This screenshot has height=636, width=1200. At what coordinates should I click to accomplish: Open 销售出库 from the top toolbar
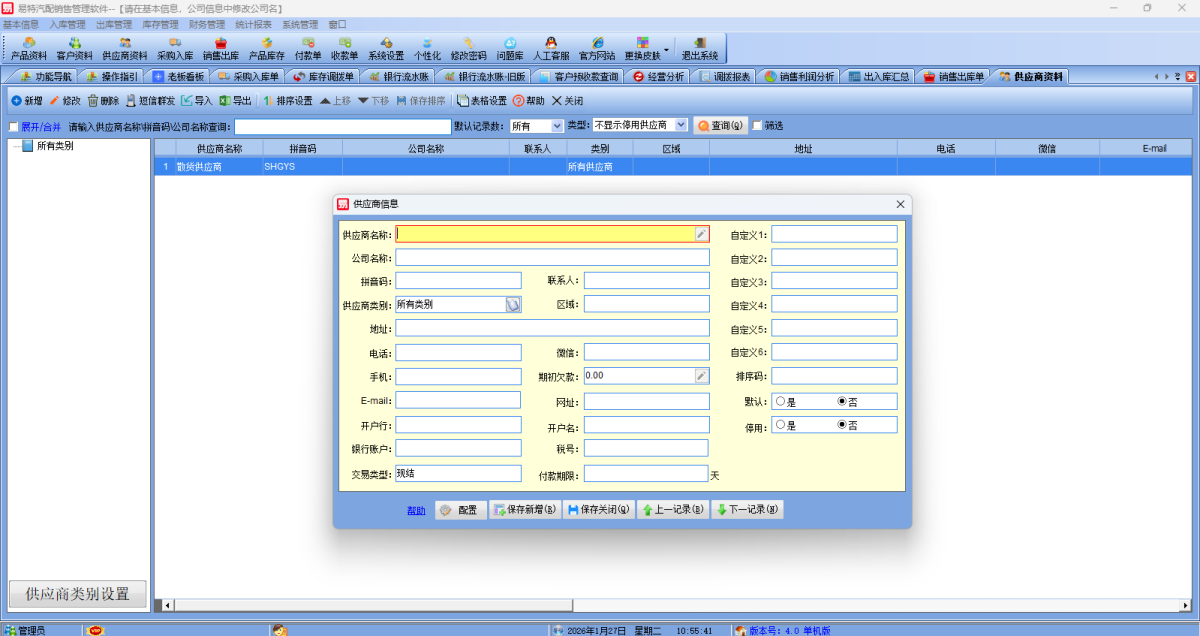pos(221,48)
